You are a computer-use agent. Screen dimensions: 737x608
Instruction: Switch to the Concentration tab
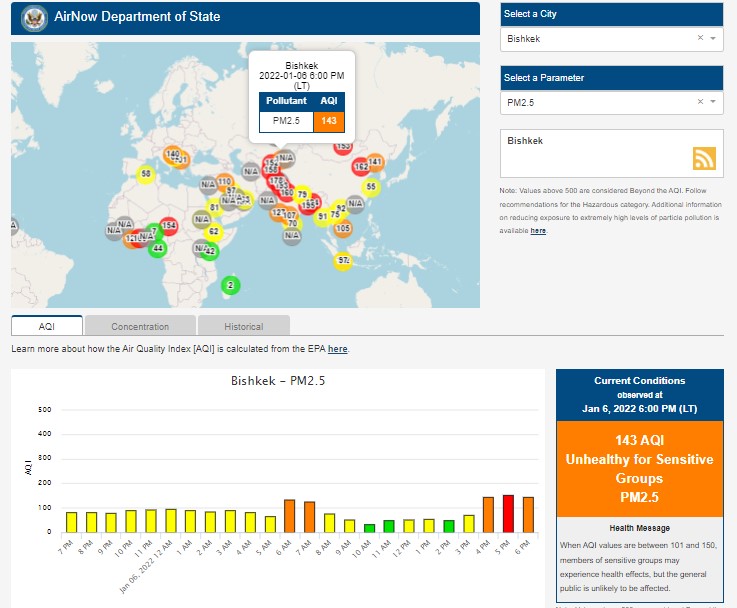click(140, 326)
